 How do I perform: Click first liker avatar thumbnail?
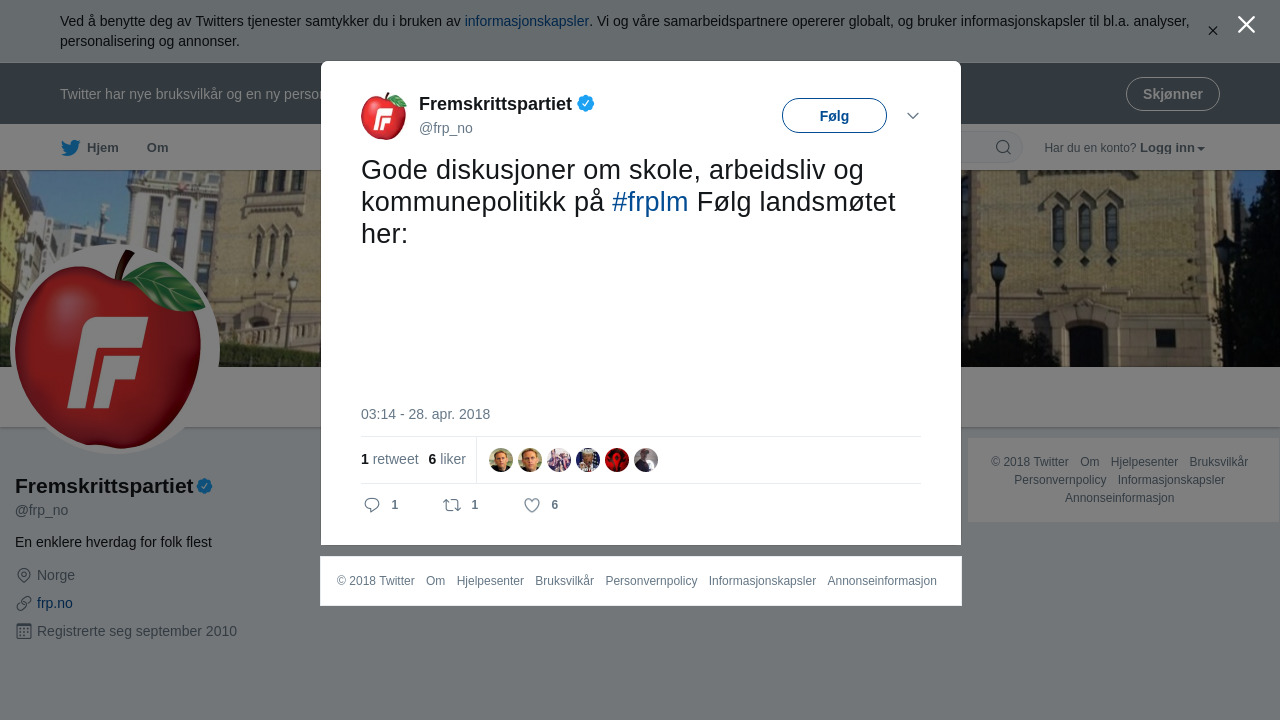coord(501,460)
